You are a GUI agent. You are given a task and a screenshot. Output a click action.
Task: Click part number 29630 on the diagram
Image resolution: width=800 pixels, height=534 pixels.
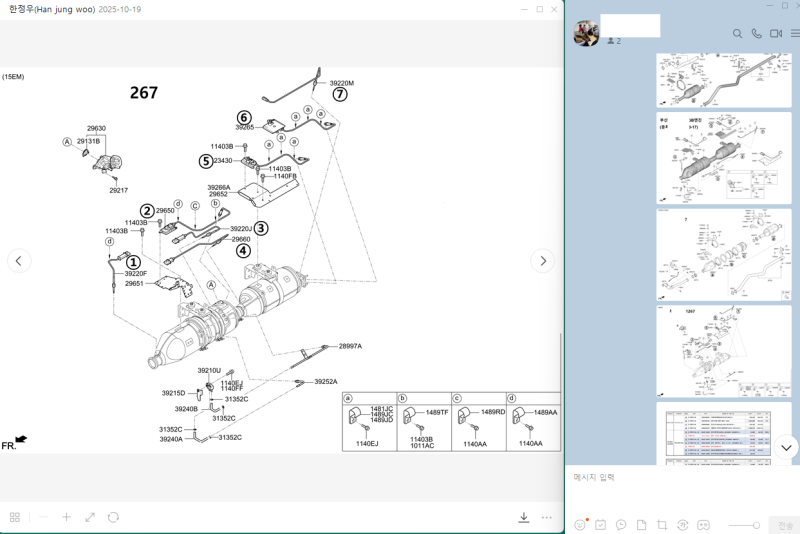pos(96,129)
